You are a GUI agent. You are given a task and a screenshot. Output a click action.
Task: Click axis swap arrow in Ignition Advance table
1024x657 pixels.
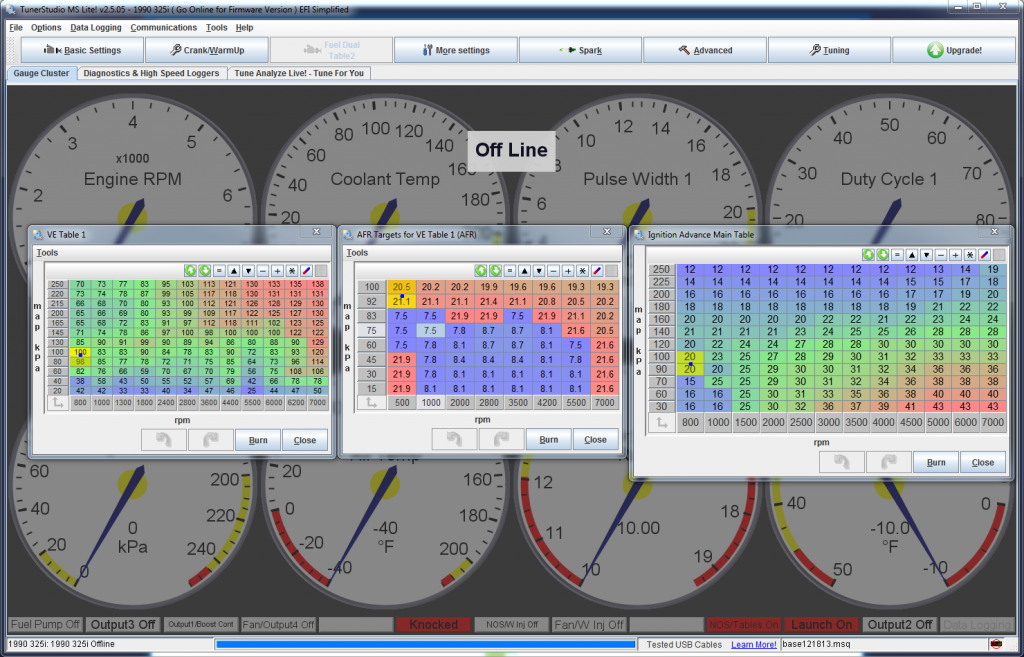coord(662,423)
